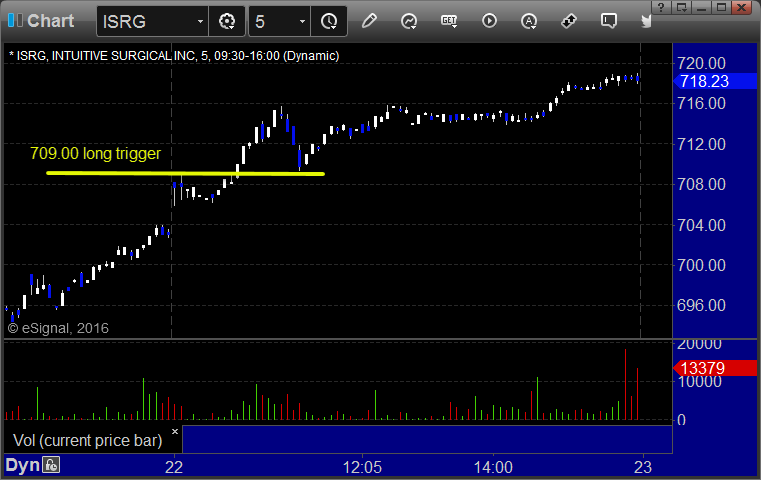
Task: Open the studies chart-line icon
Action: click(409, 21)
